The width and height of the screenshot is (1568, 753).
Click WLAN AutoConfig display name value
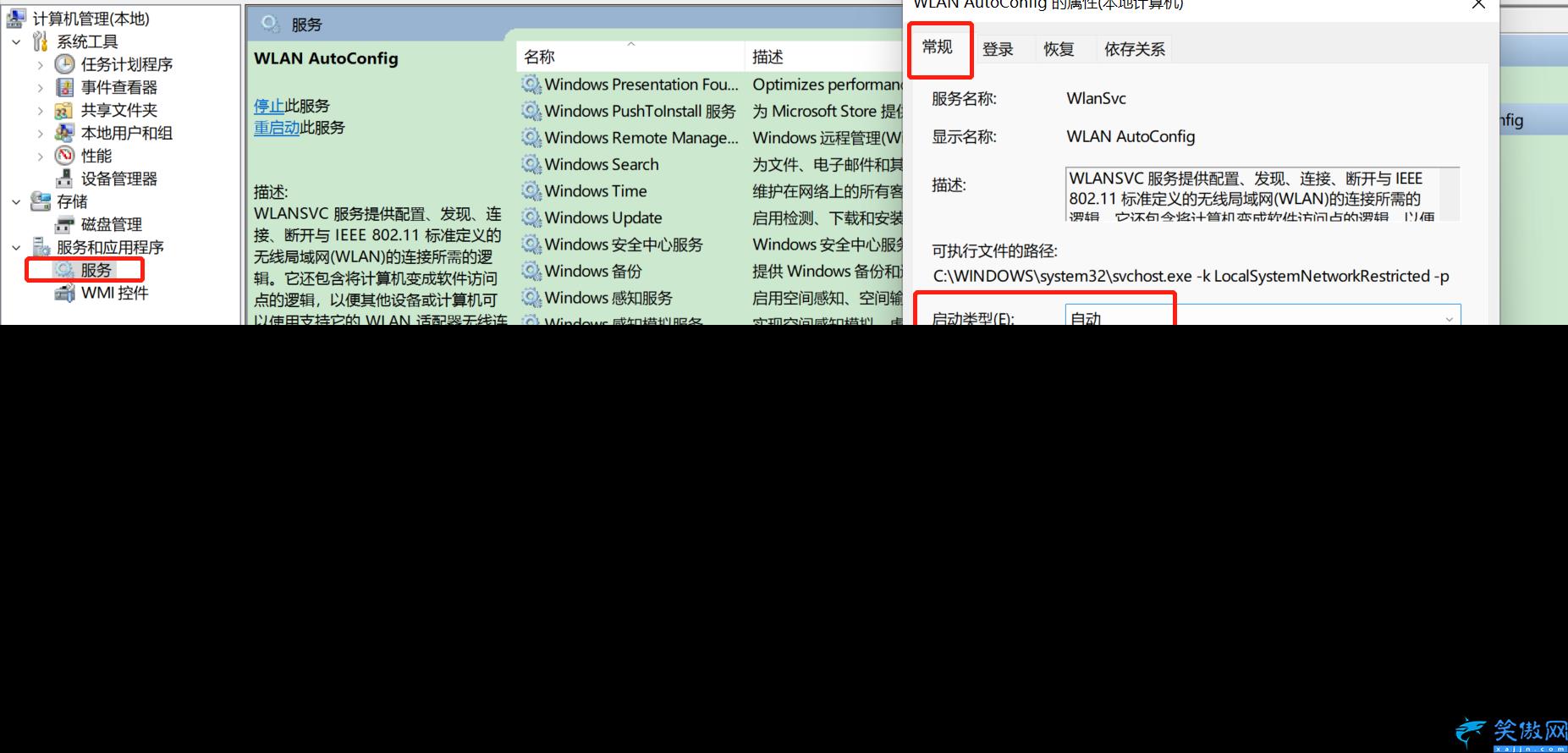click(1131, 136)
